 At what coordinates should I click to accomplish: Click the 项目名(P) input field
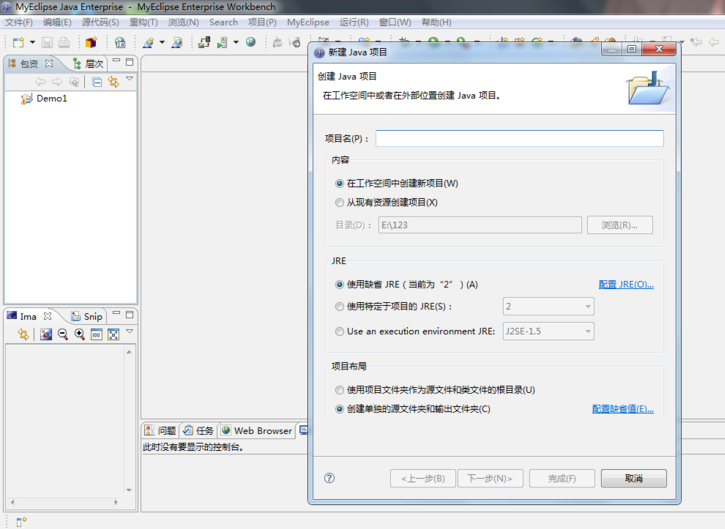[x=519, y=138]
